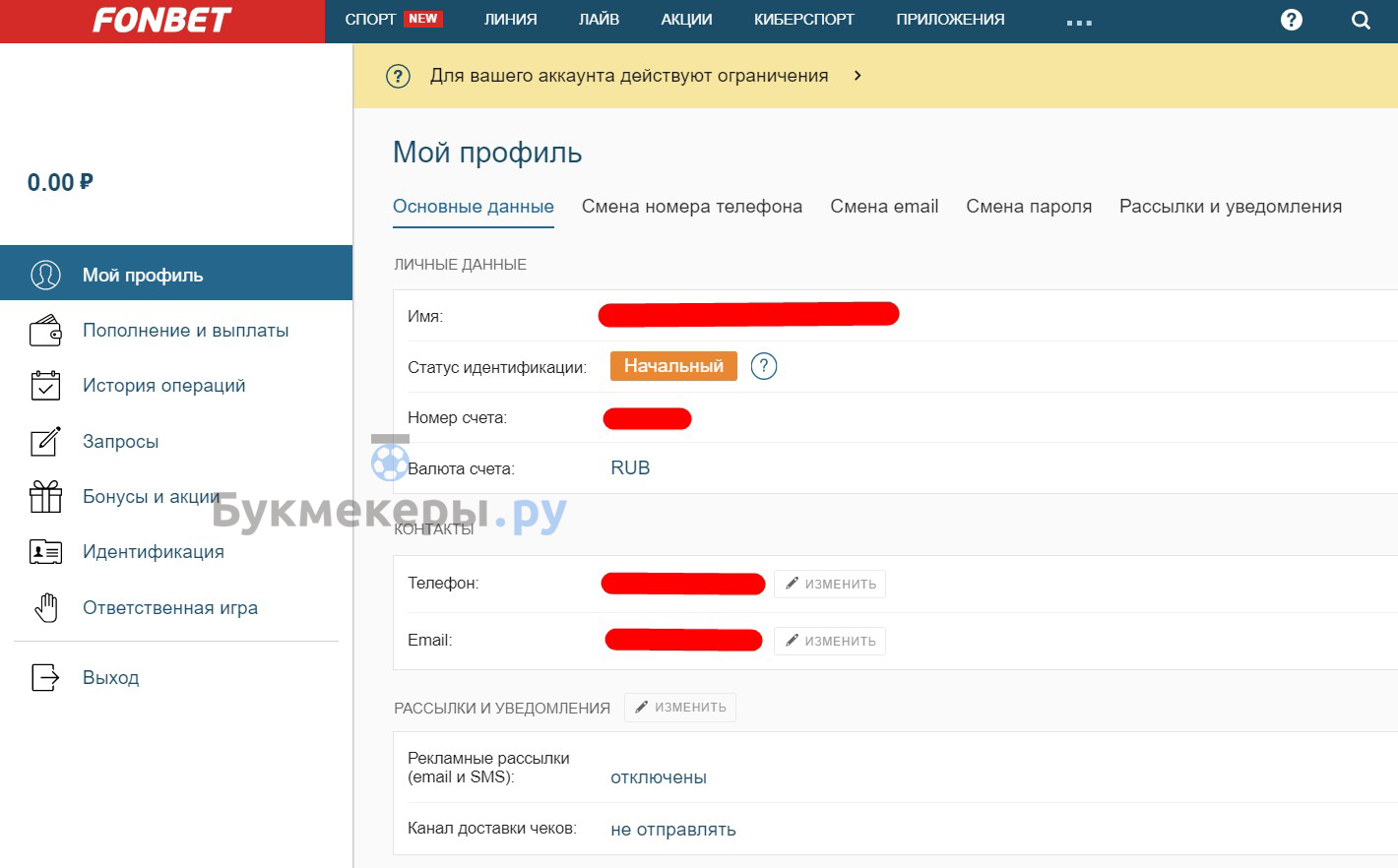1398x868 pixels.
Task: Click the wallet icon for deposits
Action: tap(45, 331)
